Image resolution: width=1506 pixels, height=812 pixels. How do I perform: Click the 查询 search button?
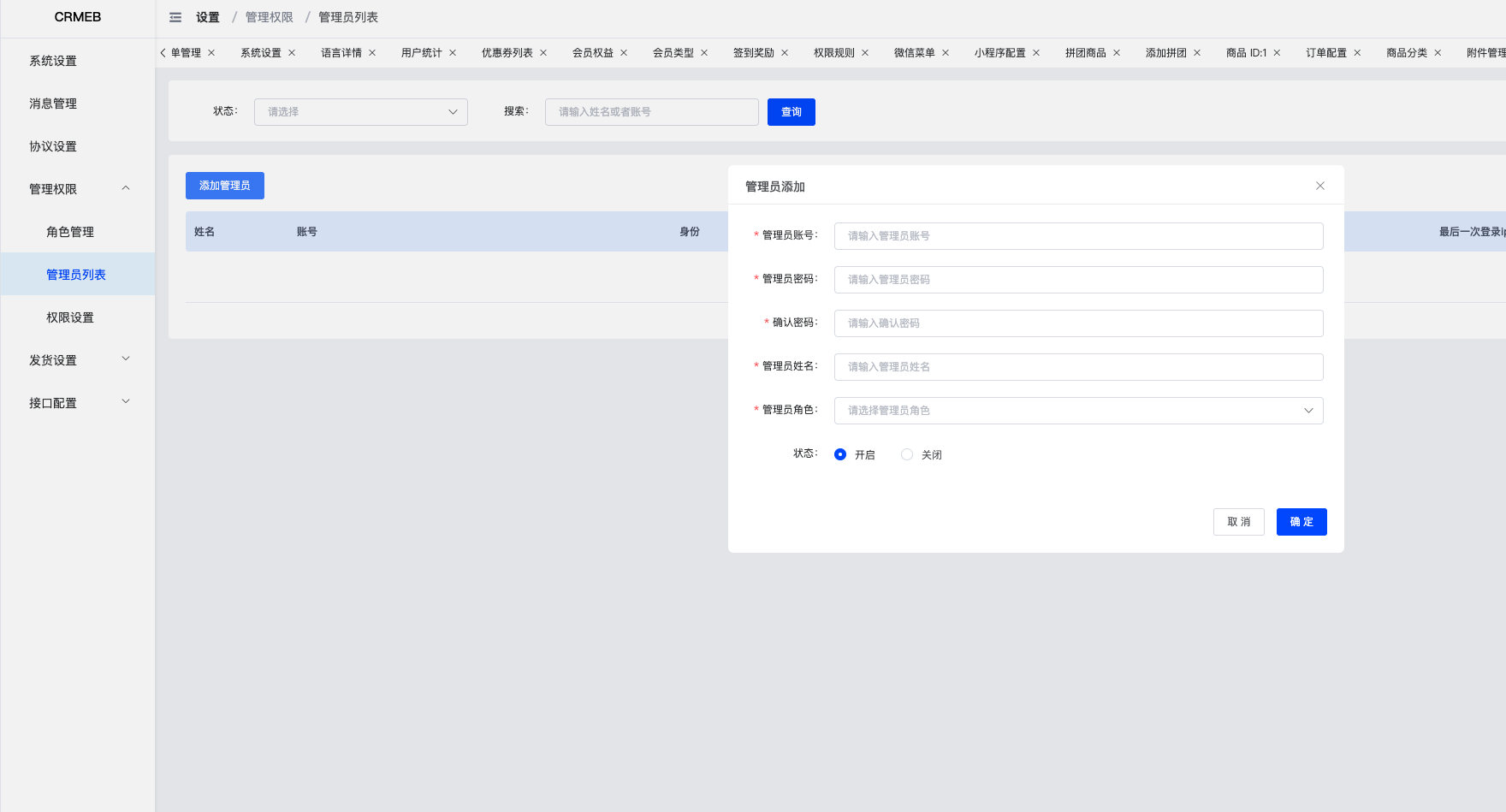click(x=792, y=112)
